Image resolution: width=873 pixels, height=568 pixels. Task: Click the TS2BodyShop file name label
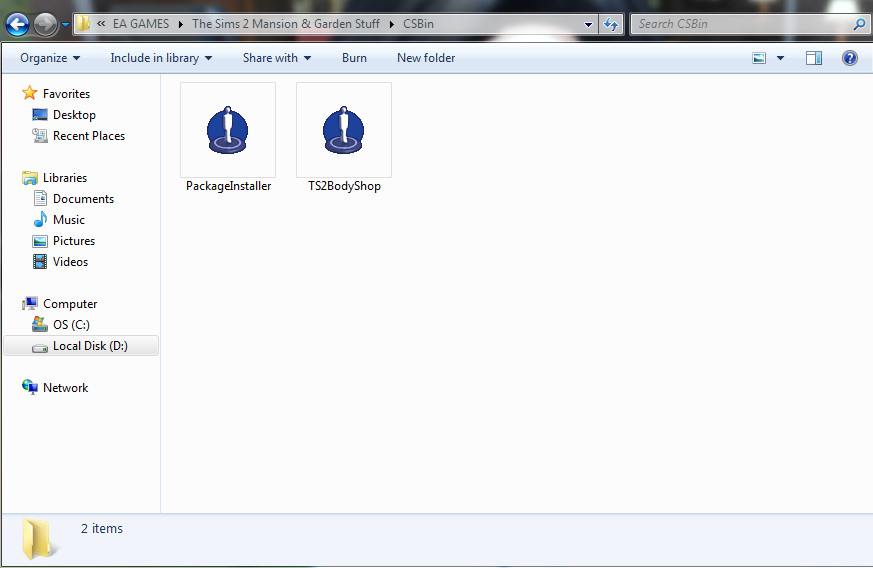click(344, 186)
